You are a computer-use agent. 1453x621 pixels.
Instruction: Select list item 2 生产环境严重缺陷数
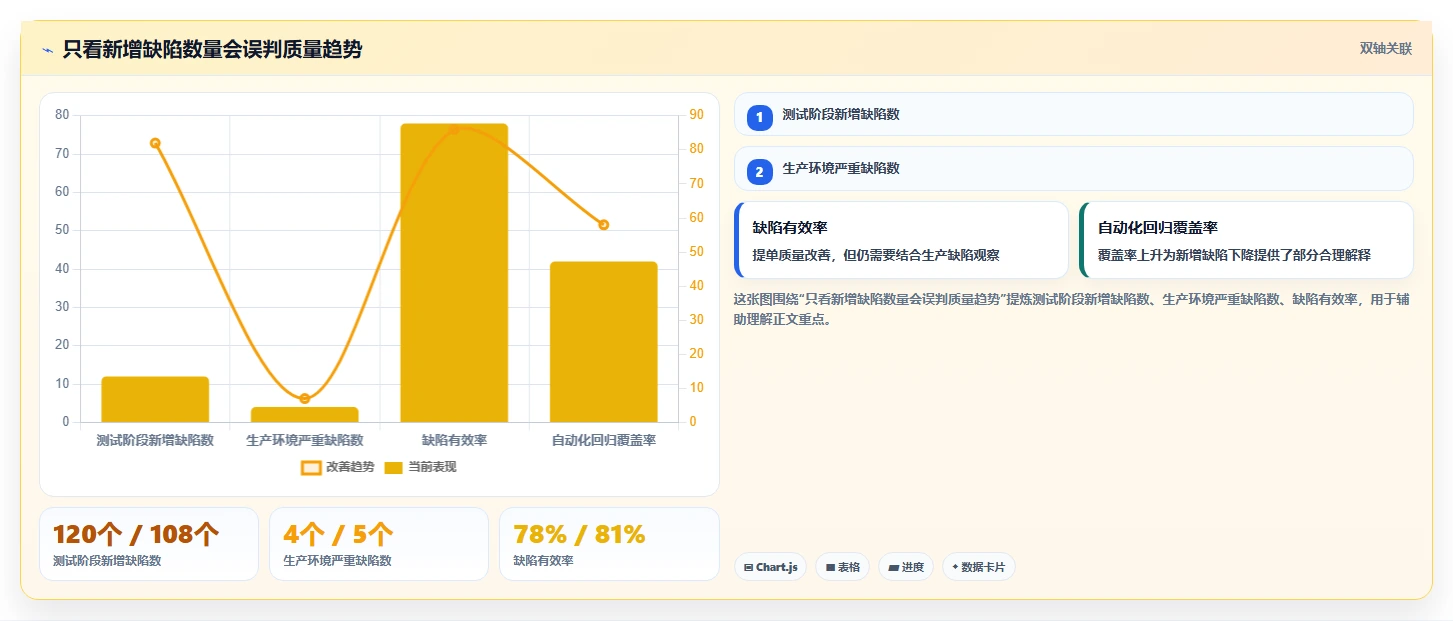click(1073, 168)
